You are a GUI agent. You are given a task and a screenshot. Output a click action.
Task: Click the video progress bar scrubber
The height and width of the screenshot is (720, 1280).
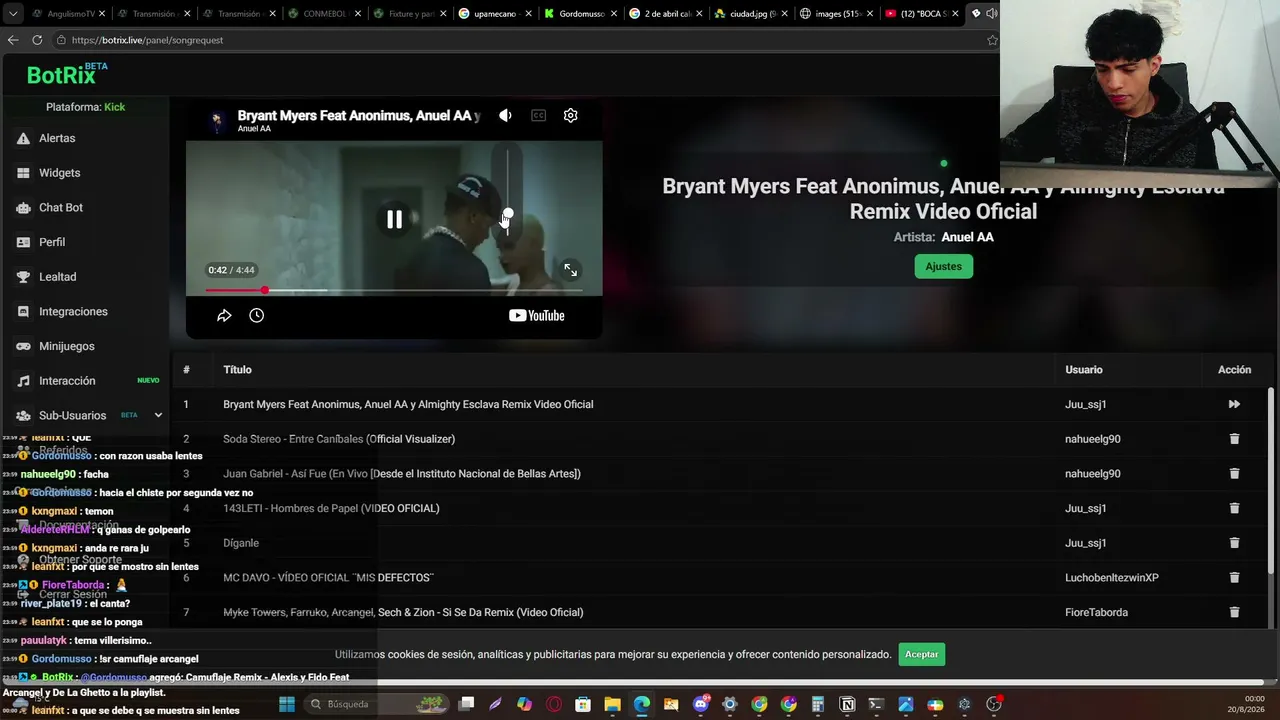coord(264,290)
